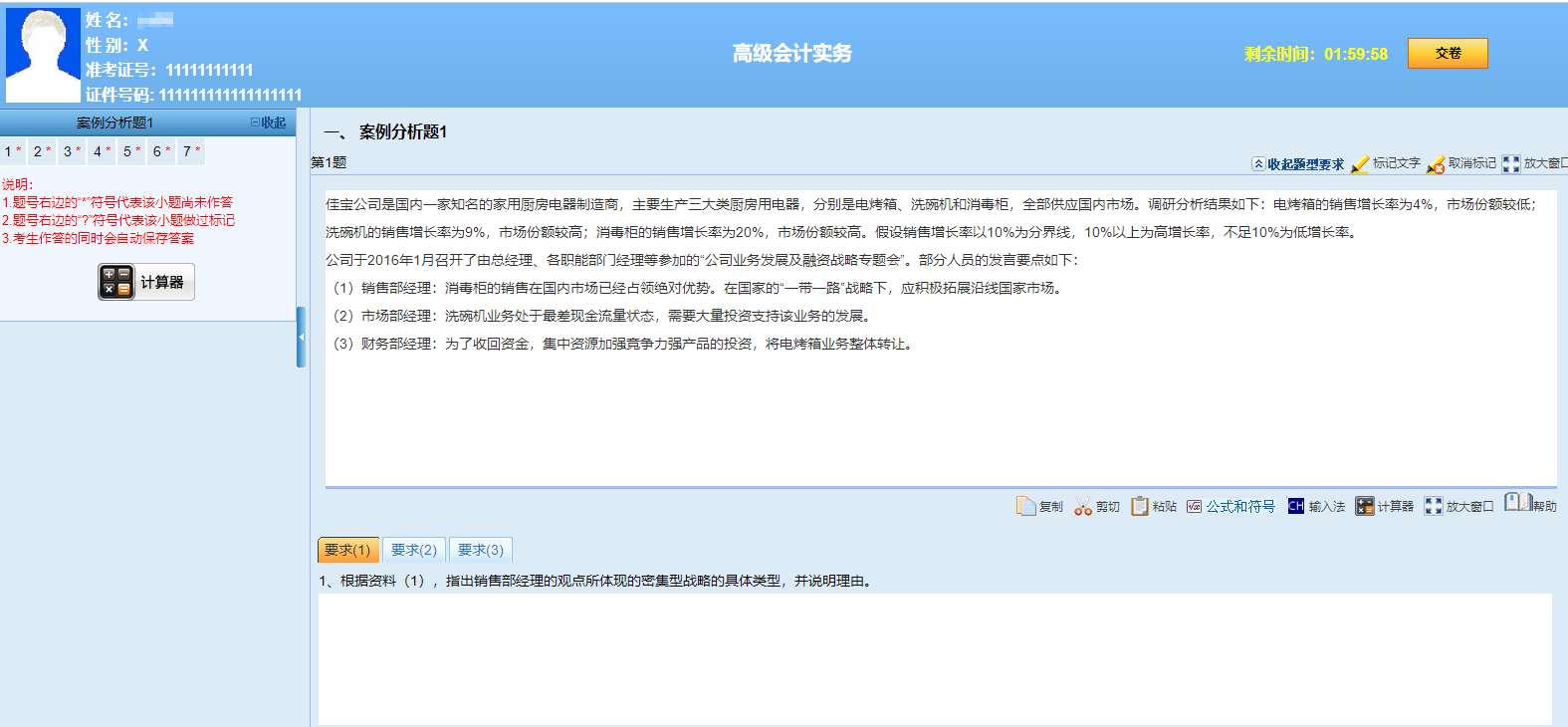Collapse question requirements via 收起题型要求

coord(1298,164)
